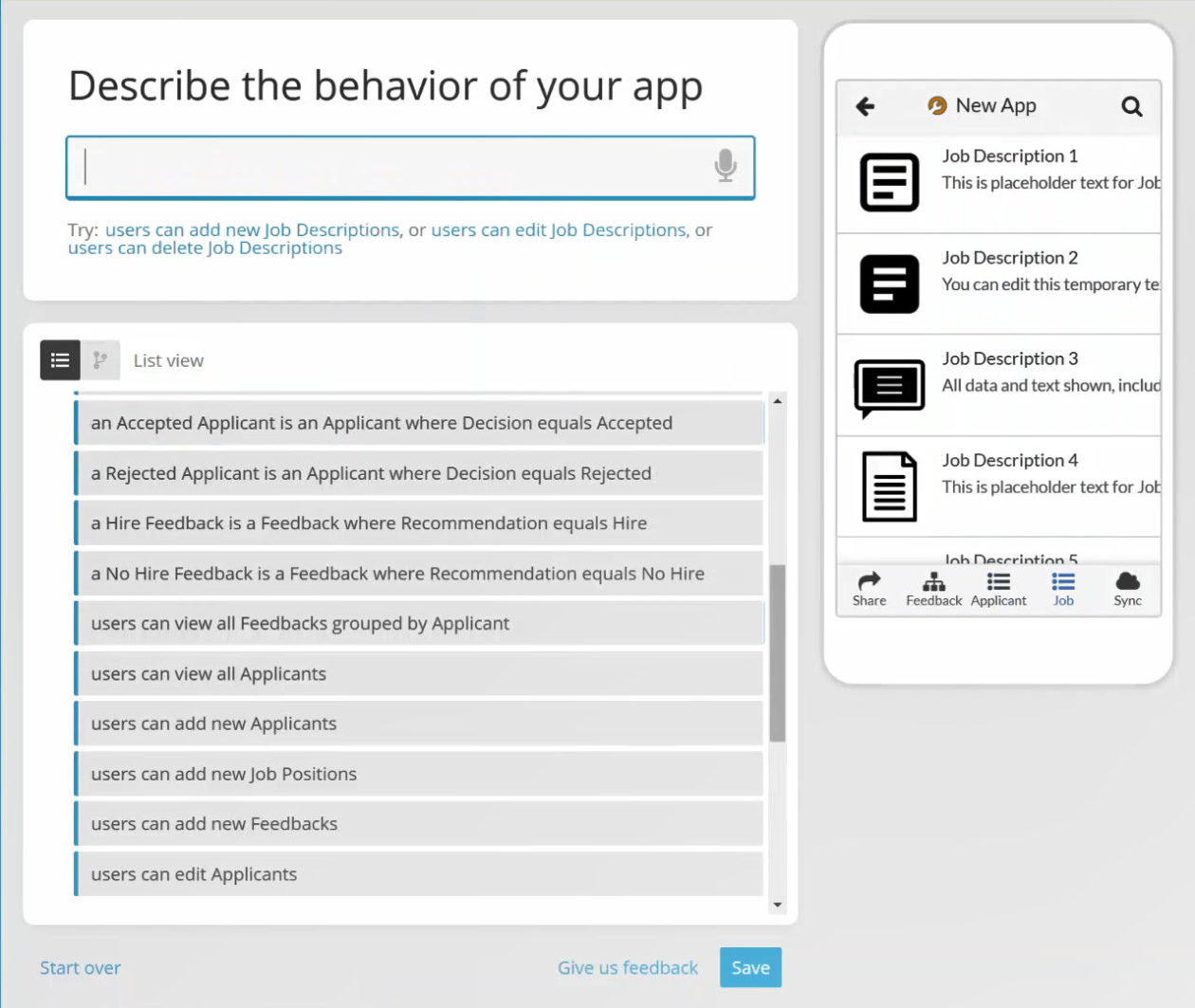
Task: Click the back arrow in phone preview
Action: tap(865, 106)
